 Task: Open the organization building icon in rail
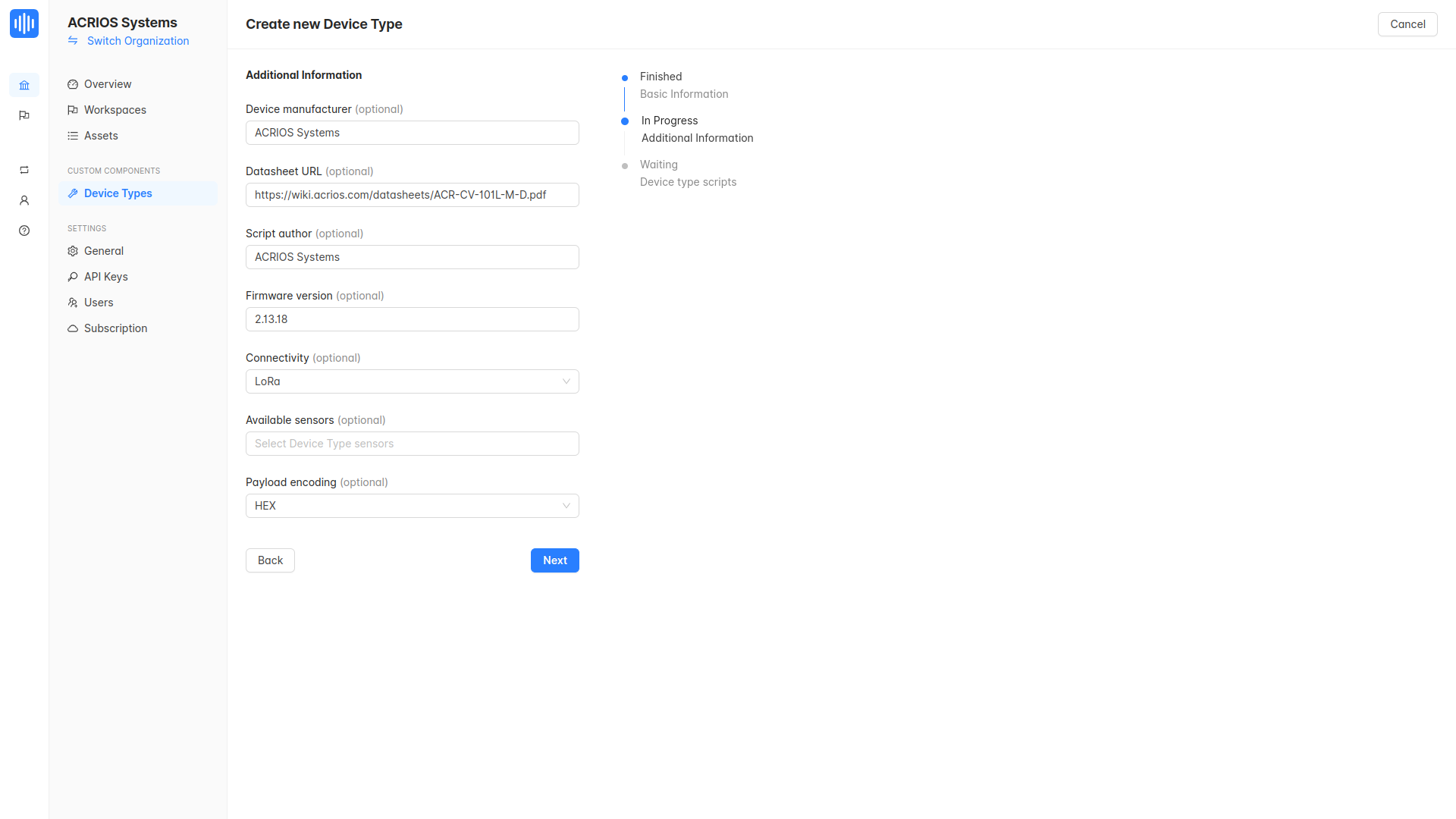[x=24, y=85]
